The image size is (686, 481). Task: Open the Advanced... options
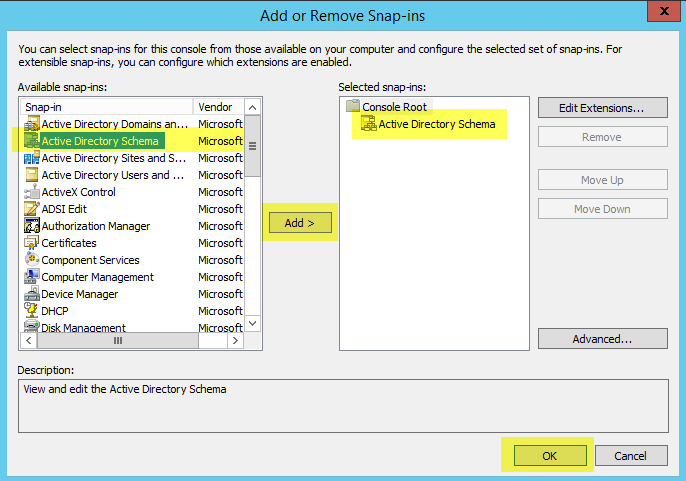602,339
